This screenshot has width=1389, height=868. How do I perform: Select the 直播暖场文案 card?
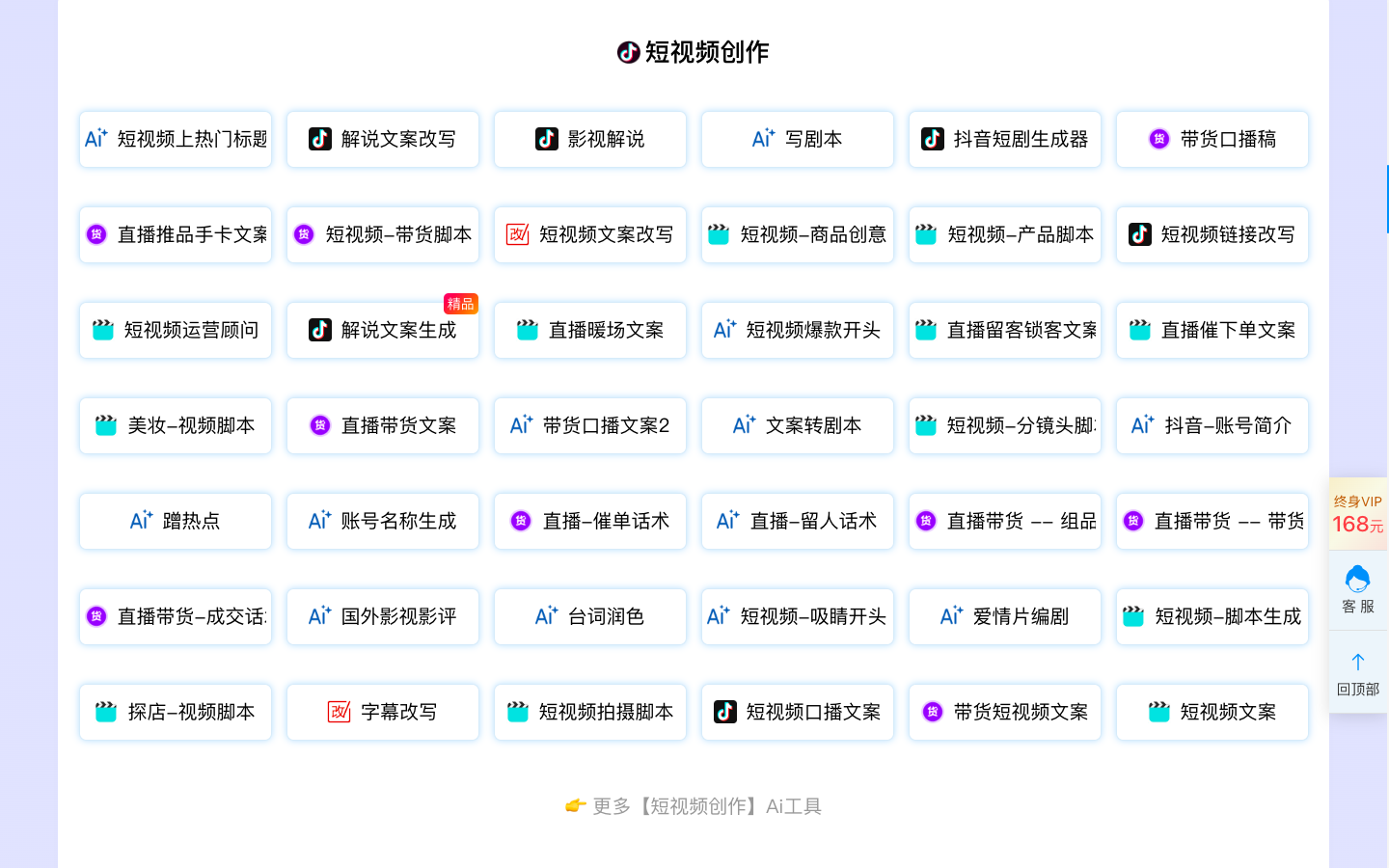point(590,330)
